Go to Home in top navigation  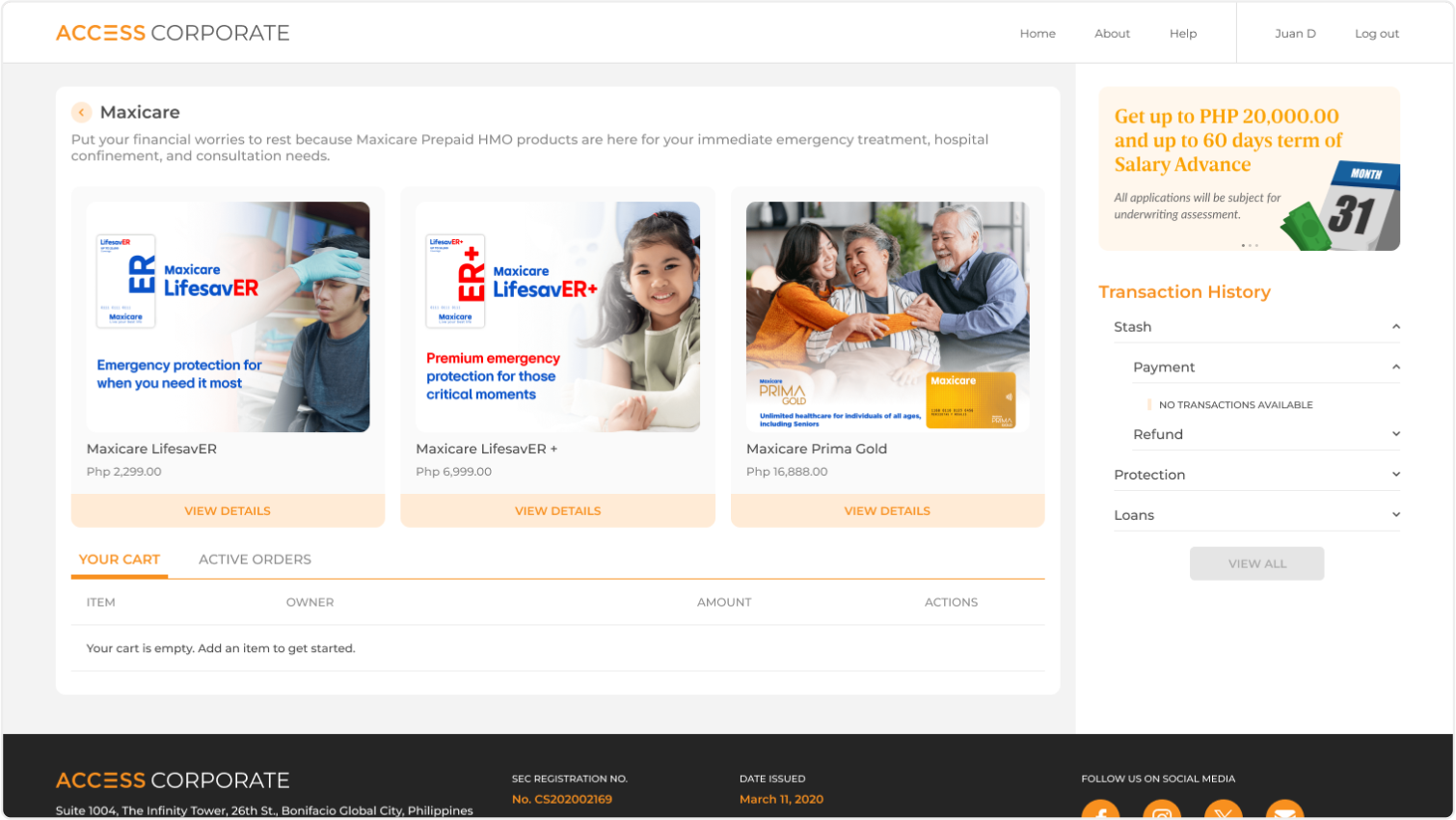[x=1038, y=34]
